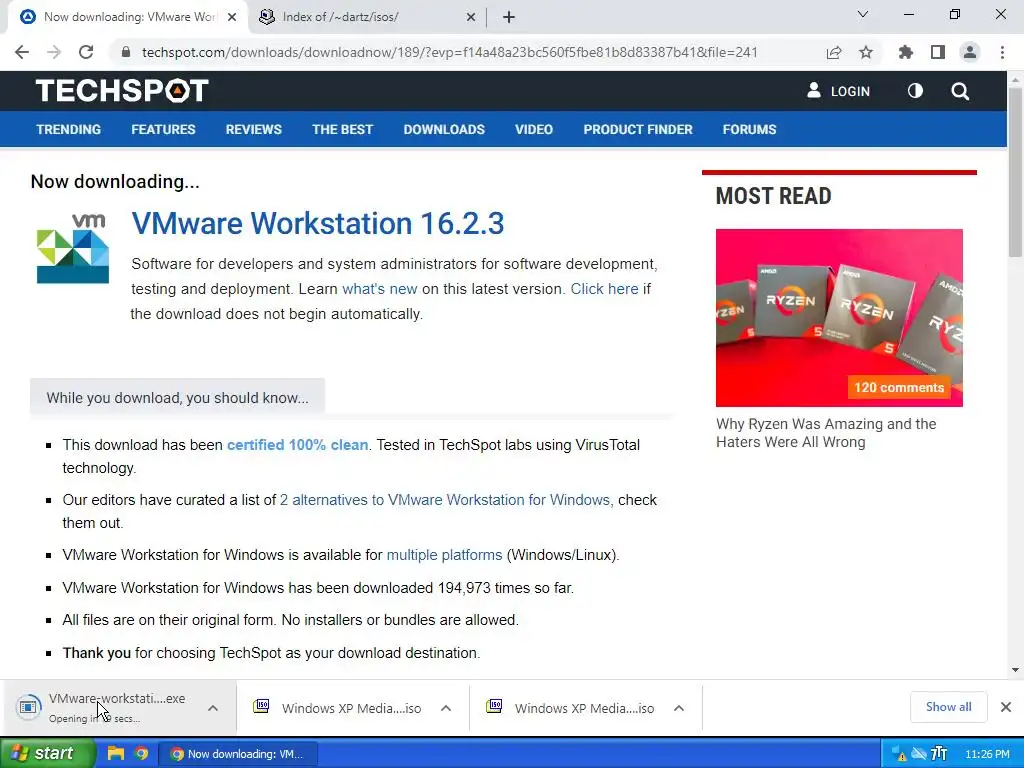Follow the "what's new" link

[379, 289]
